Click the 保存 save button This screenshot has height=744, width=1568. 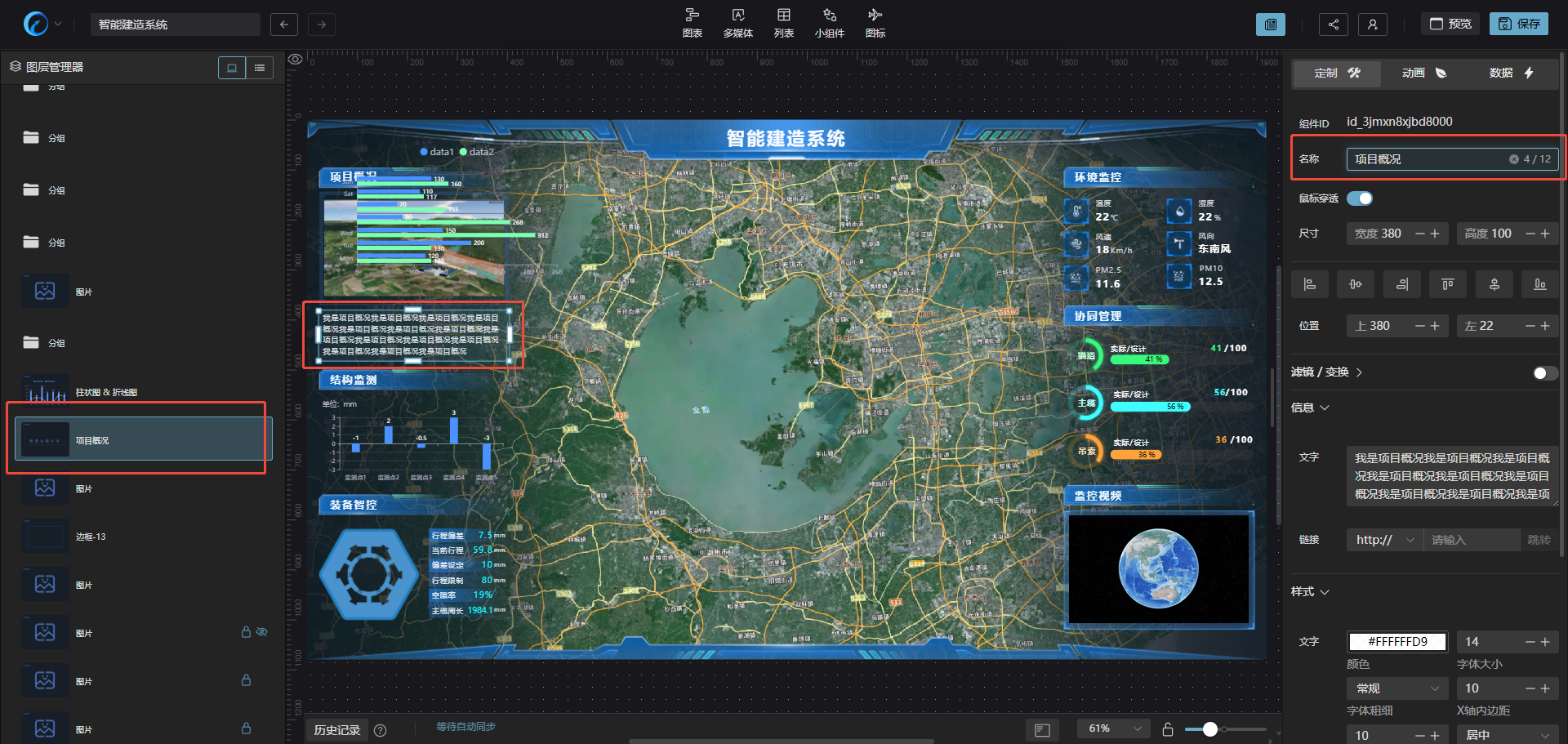1518,24
